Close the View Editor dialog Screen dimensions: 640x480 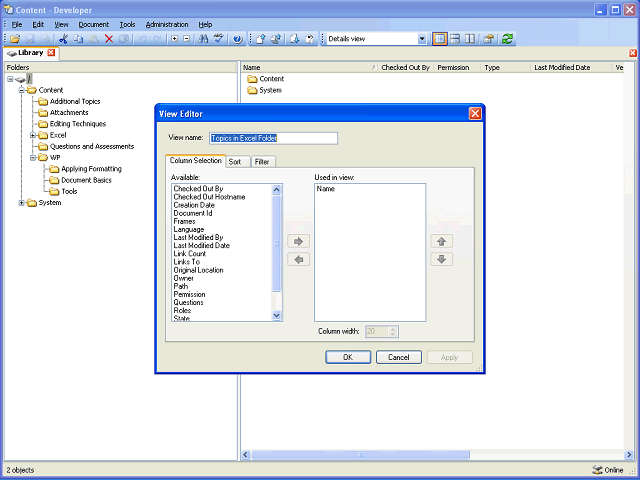[475, 113]
